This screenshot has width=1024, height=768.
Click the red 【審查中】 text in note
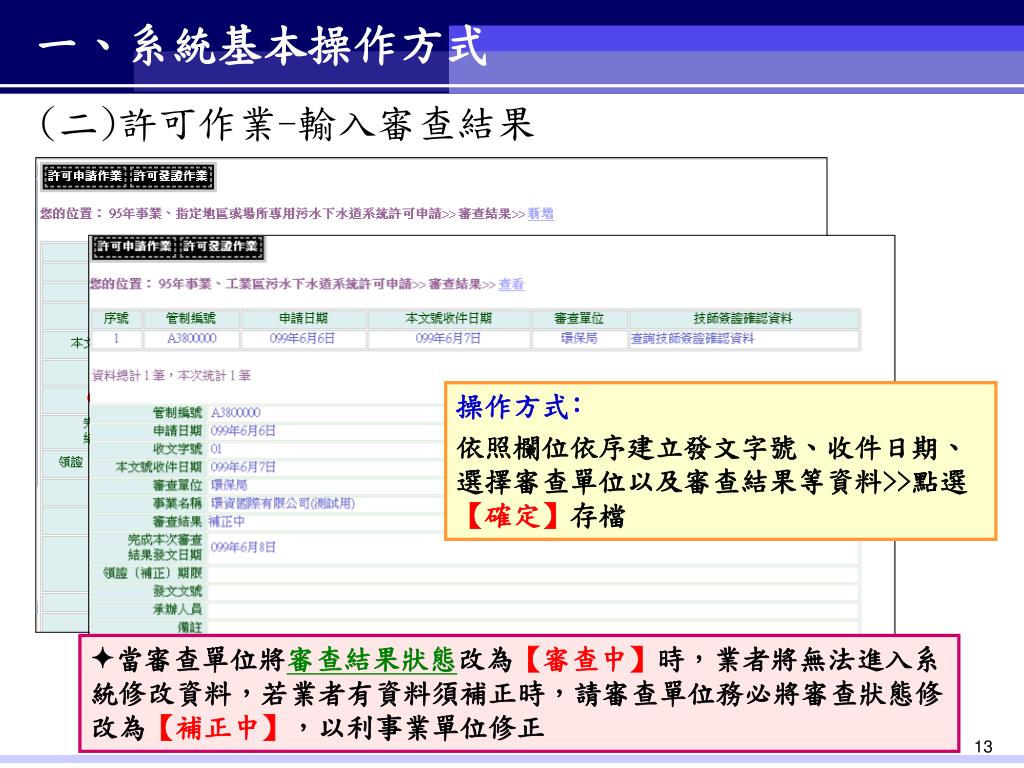click(x=584, y=660)
